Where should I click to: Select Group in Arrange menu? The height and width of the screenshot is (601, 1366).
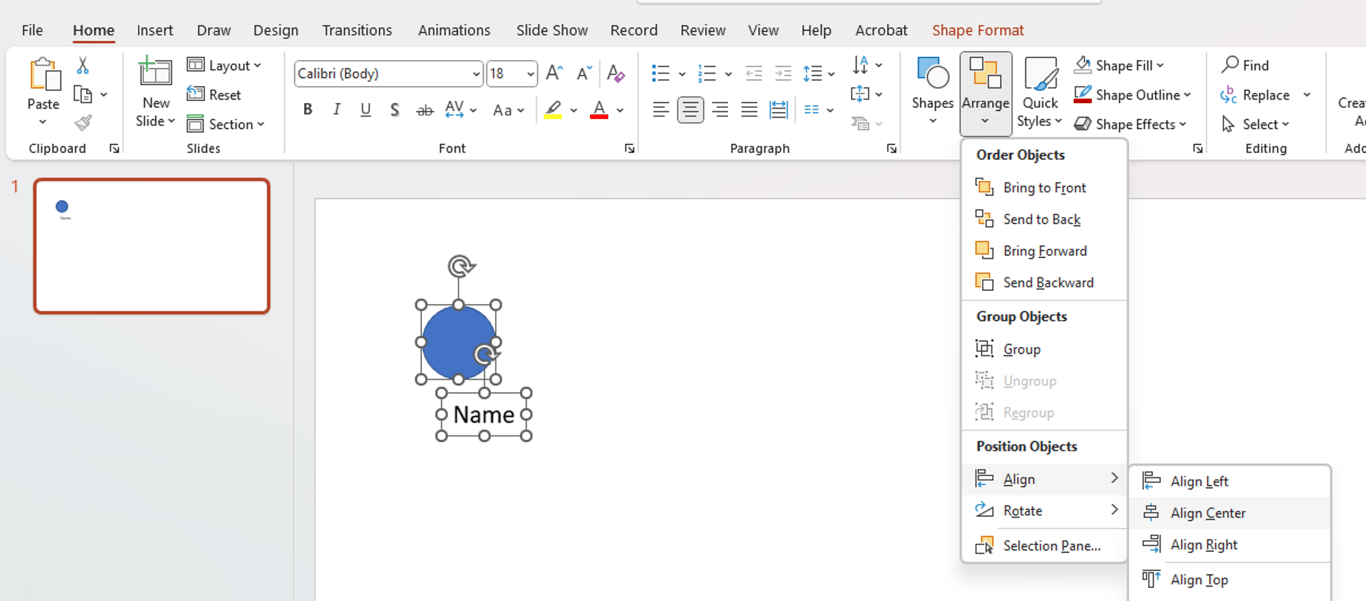click(x=1044, y=349)
